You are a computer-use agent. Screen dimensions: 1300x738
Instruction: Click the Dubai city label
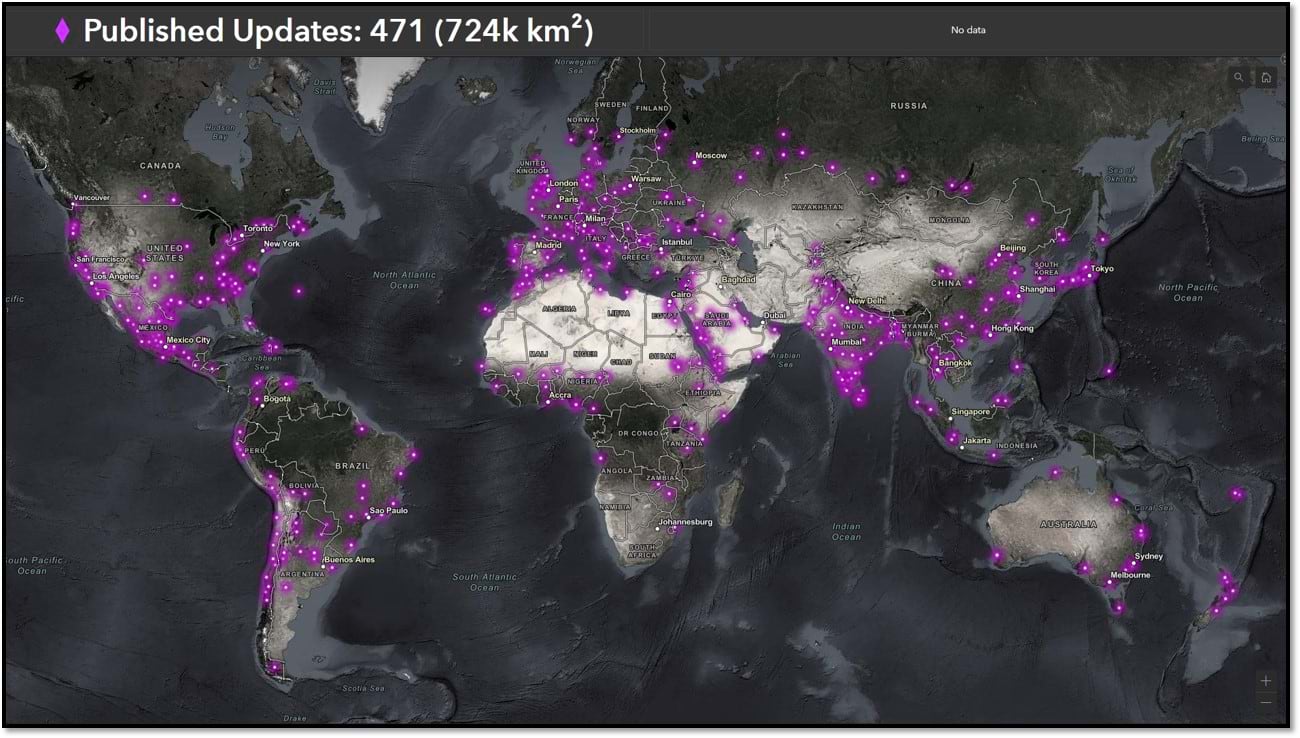point(776,315)
